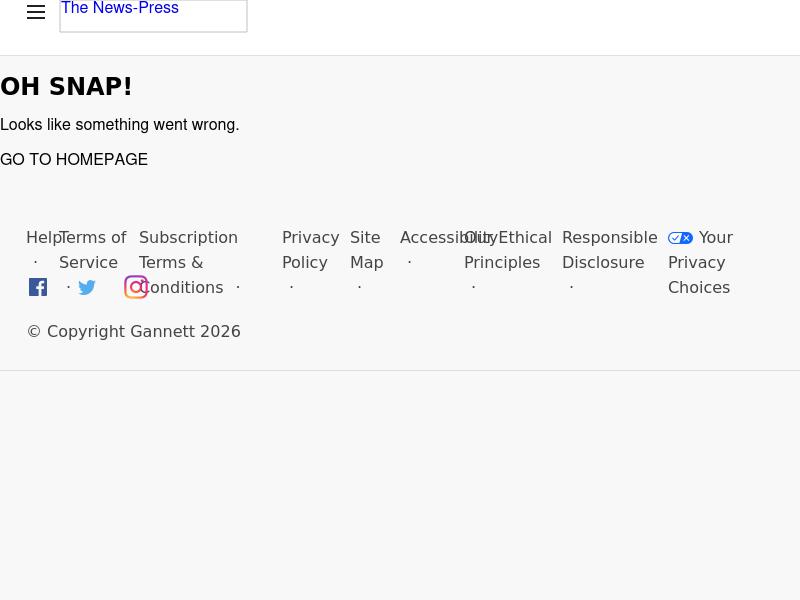Open the Help footer link

40,238
